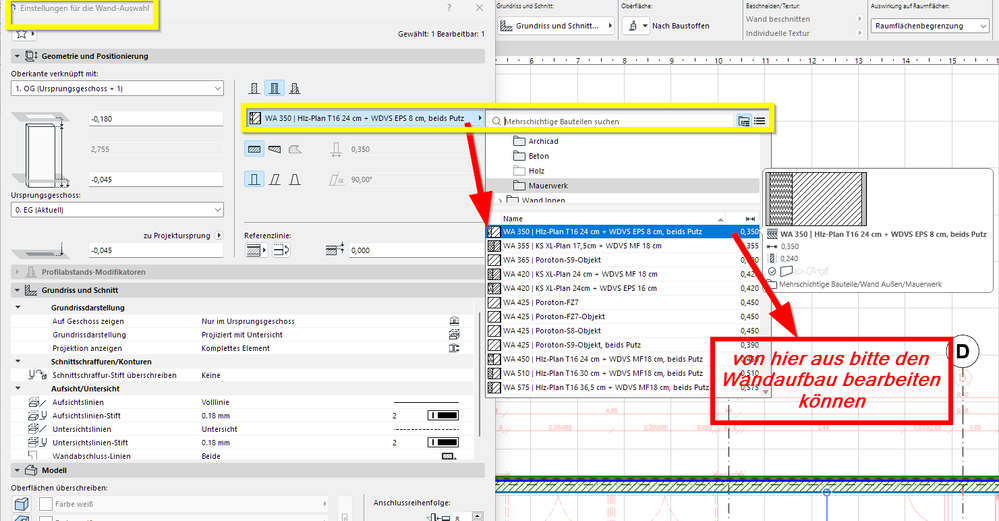This screenshot has height=521, width=999.
Task: Select 'WA 355 | KS XL-Plan 17,5cm' composite
Action: point(624,246)
